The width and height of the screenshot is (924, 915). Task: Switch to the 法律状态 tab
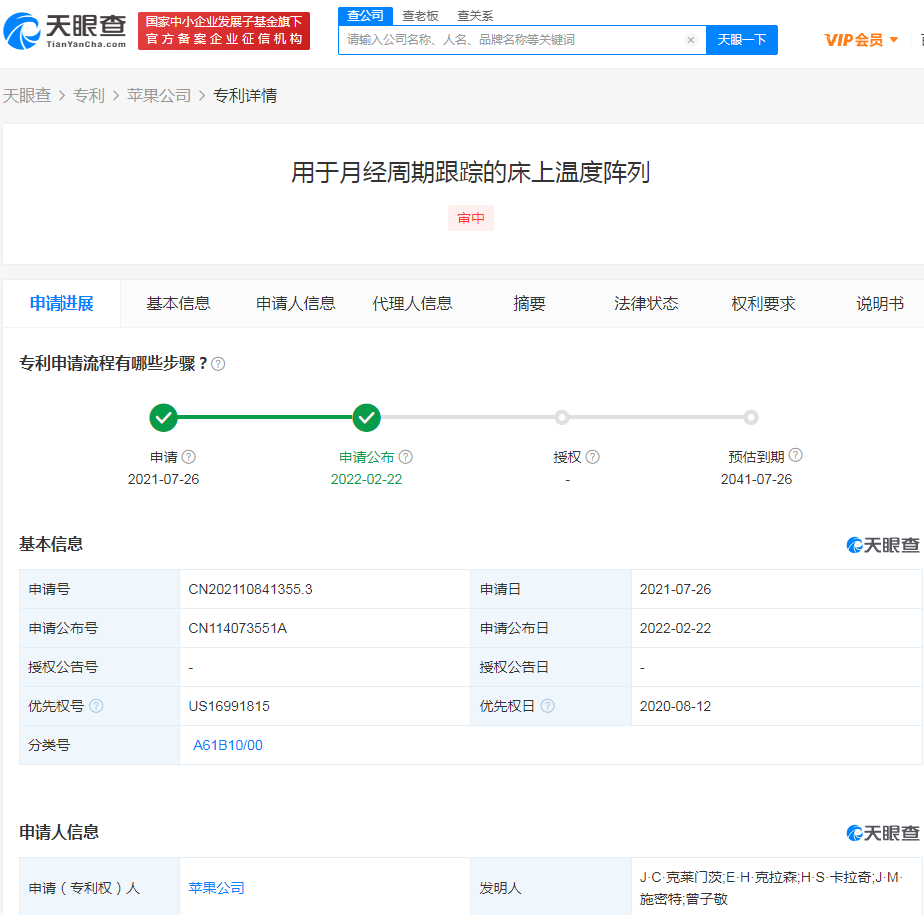tap(646, 303)
